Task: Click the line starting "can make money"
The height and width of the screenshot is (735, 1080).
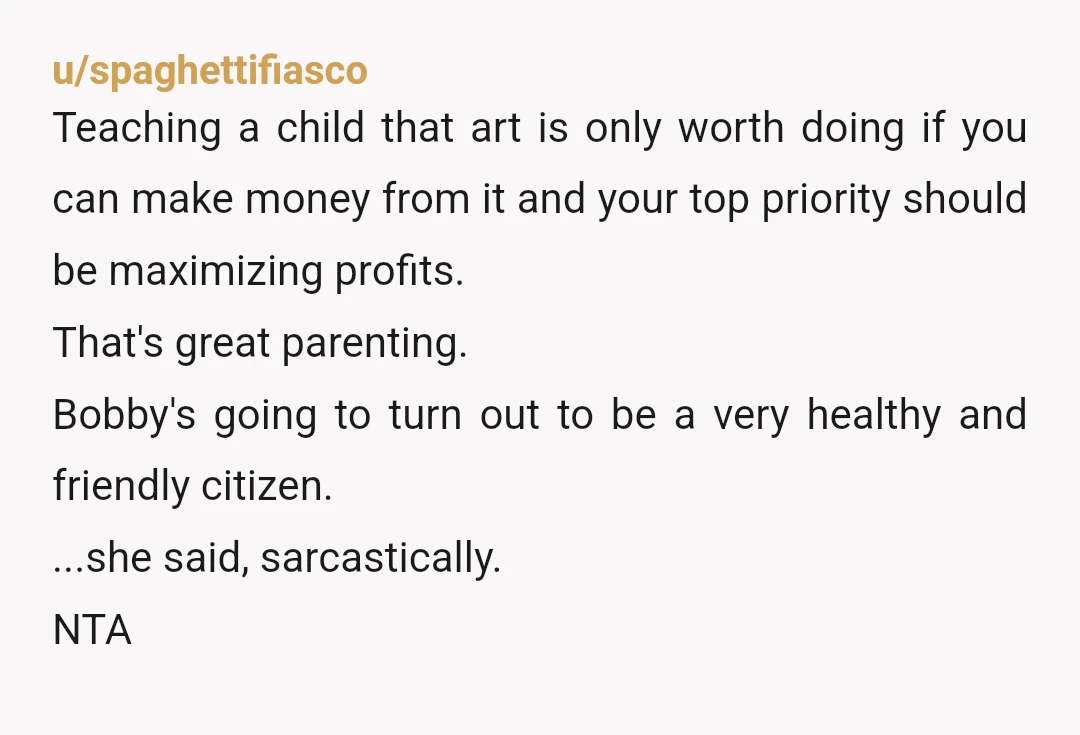Action: click(540, 200)
